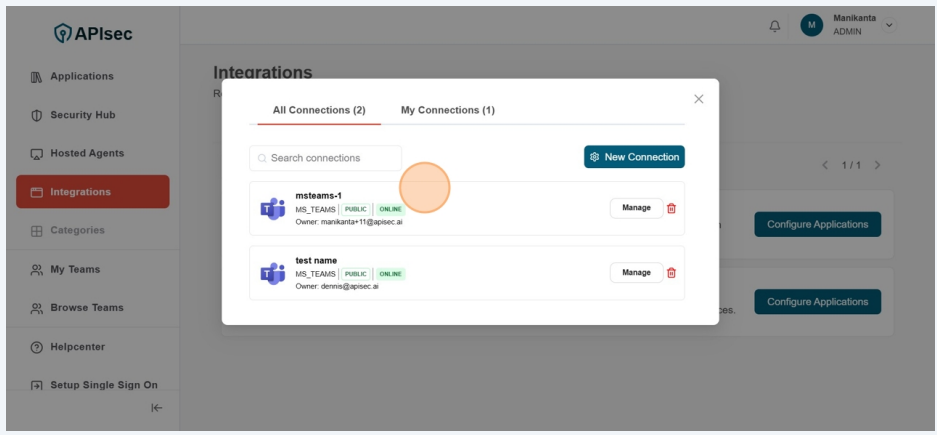The image size is (937, 435).
Task: Delete the msteams-1 connection via trash icon
Action: coord(671,208)
